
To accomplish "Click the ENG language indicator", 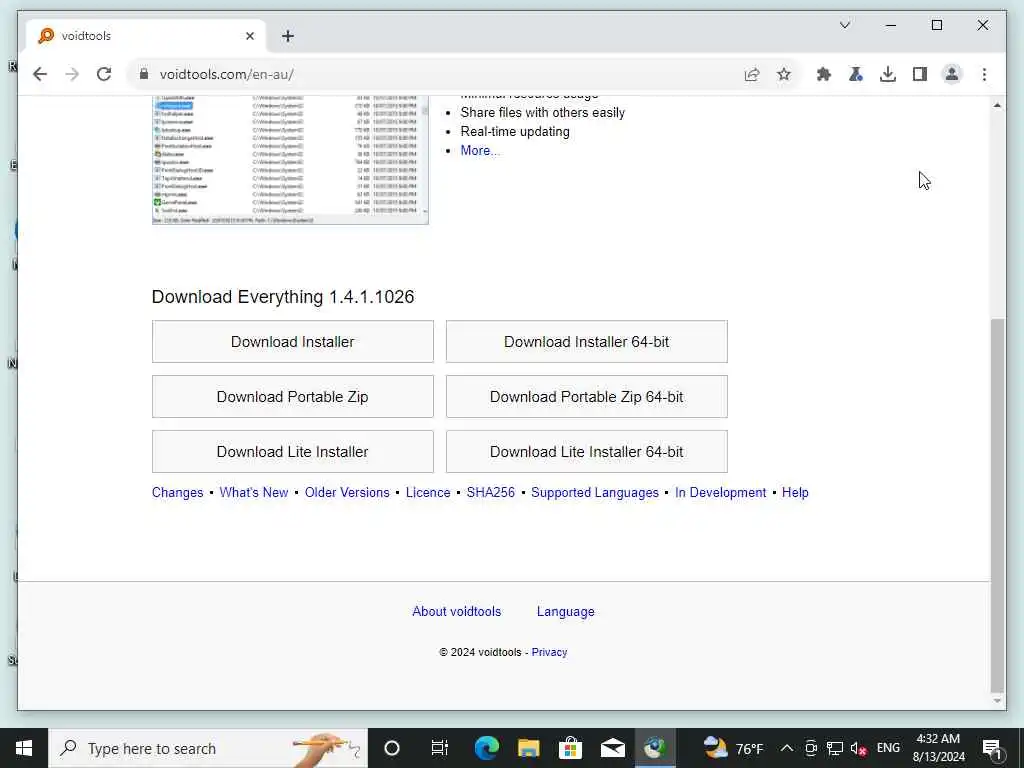I will click(888, 748).
